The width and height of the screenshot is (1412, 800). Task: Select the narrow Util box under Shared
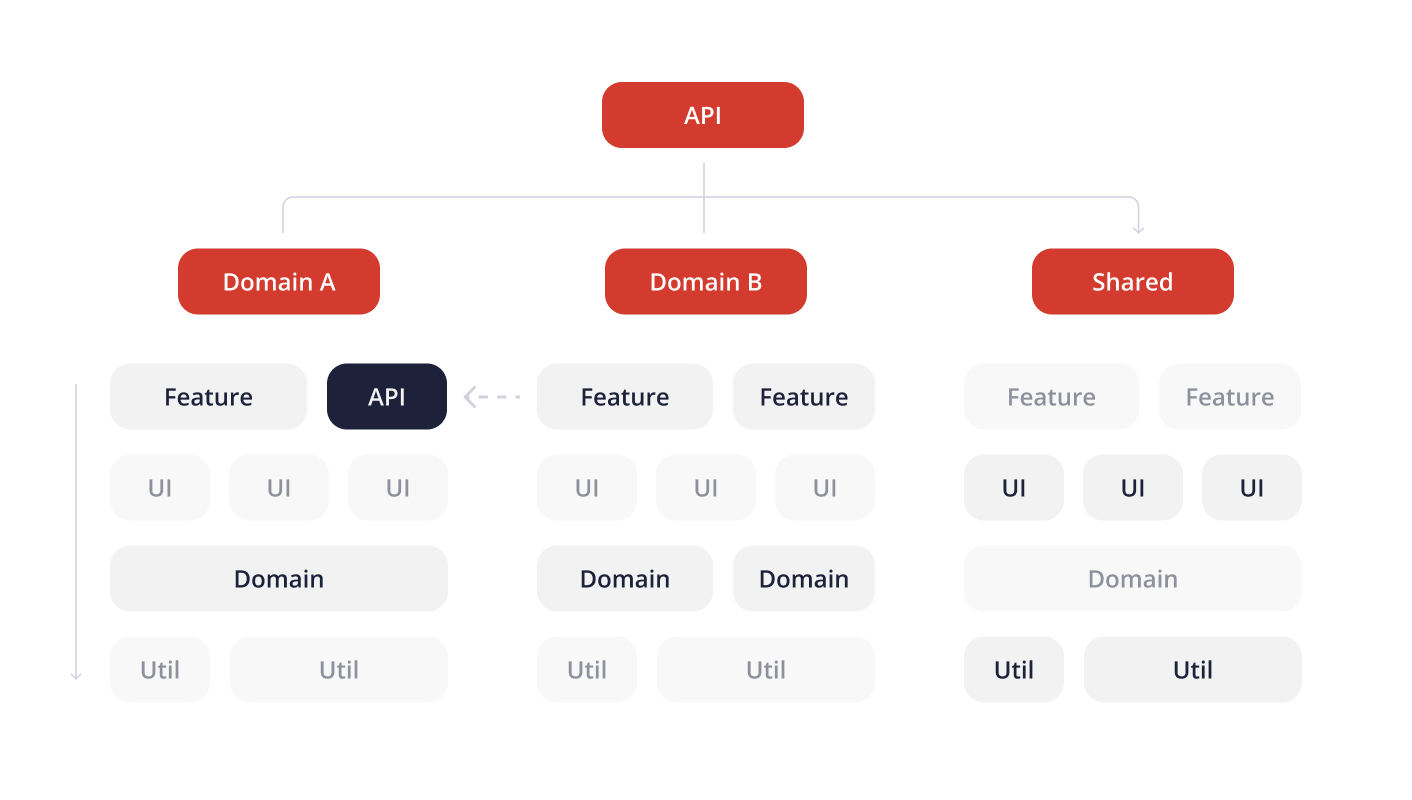click(1013, 670)
